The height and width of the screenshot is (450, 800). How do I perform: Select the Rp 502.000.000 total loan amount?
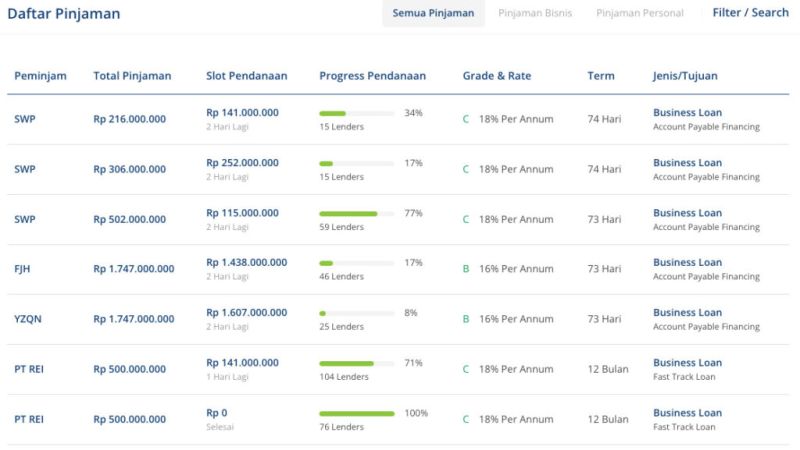pos(130,219)
